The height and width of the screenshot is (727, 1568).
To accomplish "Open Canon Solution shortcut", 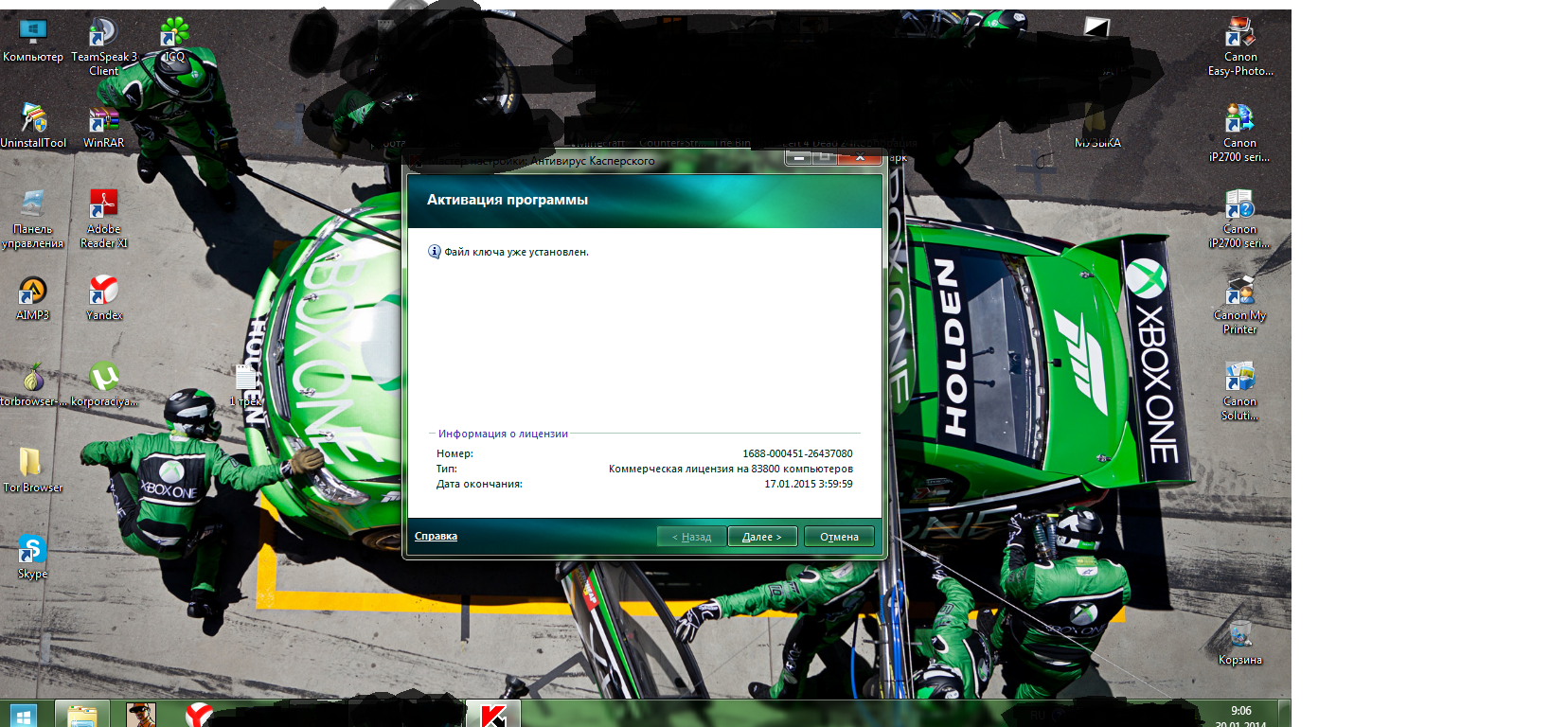I will tap(1240, 391).
